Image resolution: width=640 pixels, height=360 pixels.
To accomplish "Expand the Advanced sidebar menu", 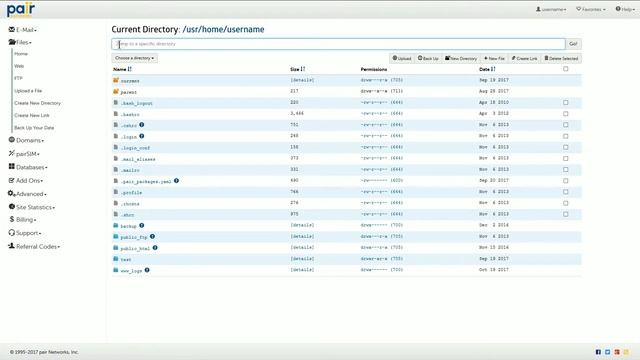I will (27, 194).
